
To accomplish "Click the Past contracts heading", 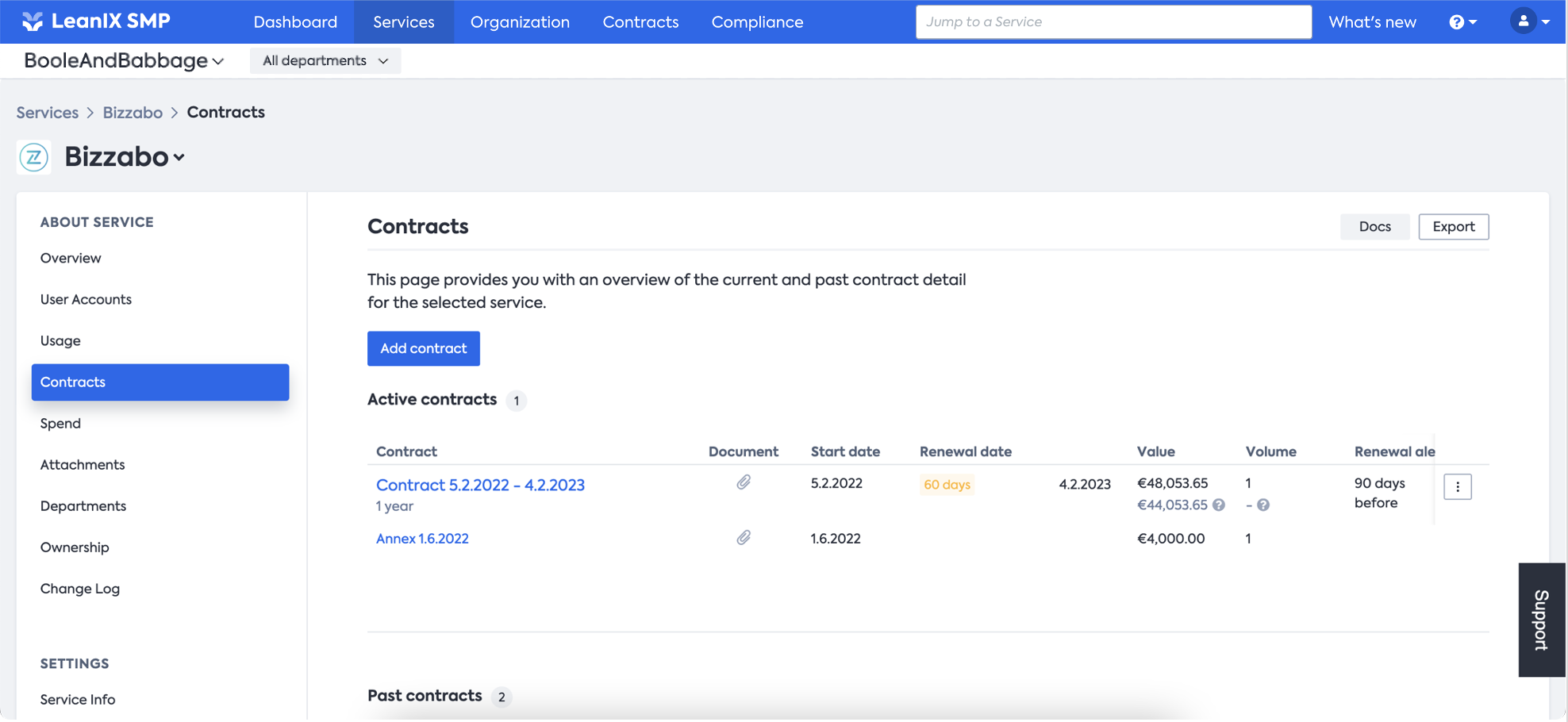I will (425, 696).
